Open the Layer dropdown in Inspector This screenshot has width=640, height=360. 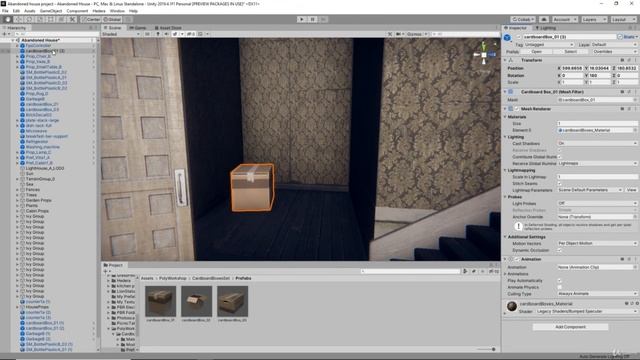(614, 44)
